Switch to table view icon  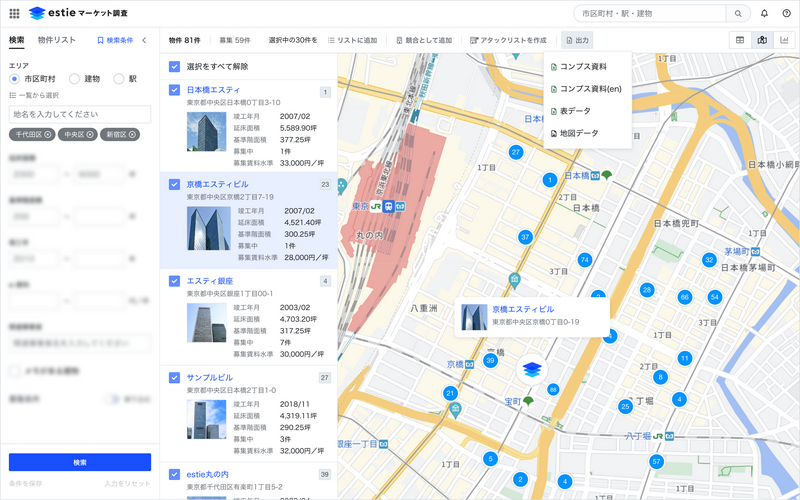(x=740, y=40)
